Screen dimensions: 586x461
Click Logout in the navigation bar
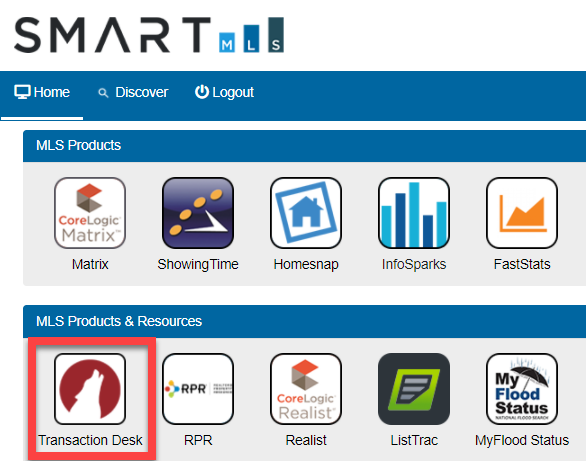[224, 92]
